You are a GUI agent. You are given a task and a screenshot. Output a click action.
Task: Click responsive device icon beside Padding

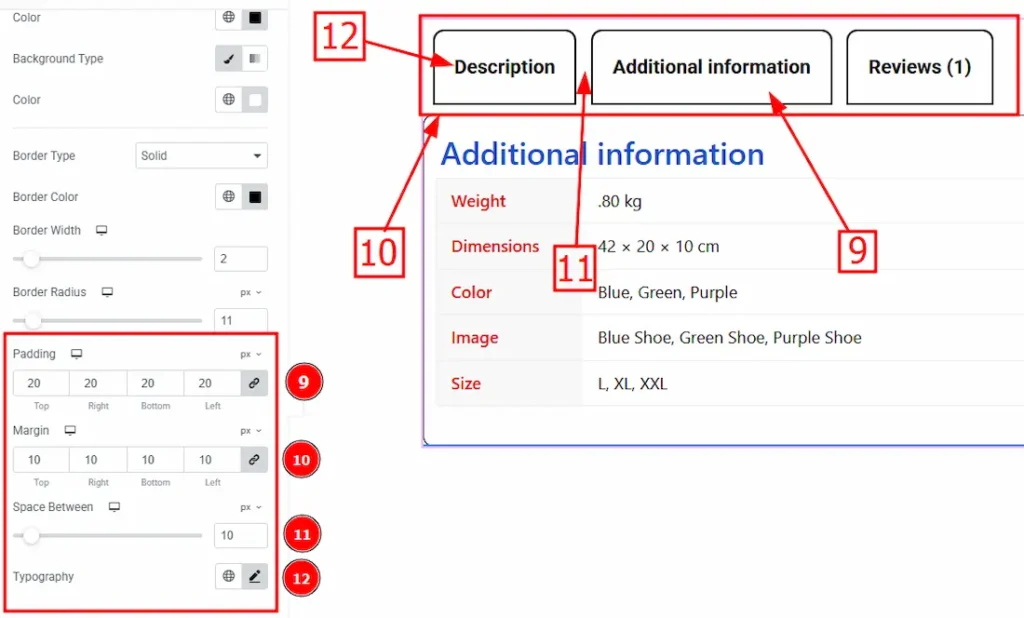(76, 354)
